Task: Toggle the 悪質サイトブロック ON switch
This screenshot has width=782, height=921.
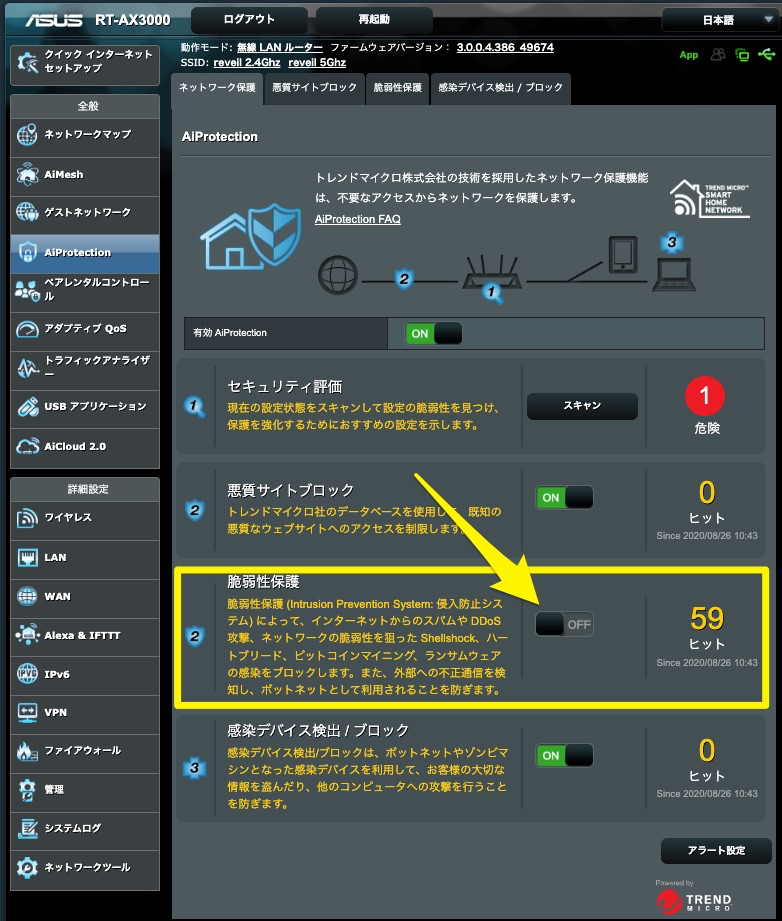Action: [564, 498]
